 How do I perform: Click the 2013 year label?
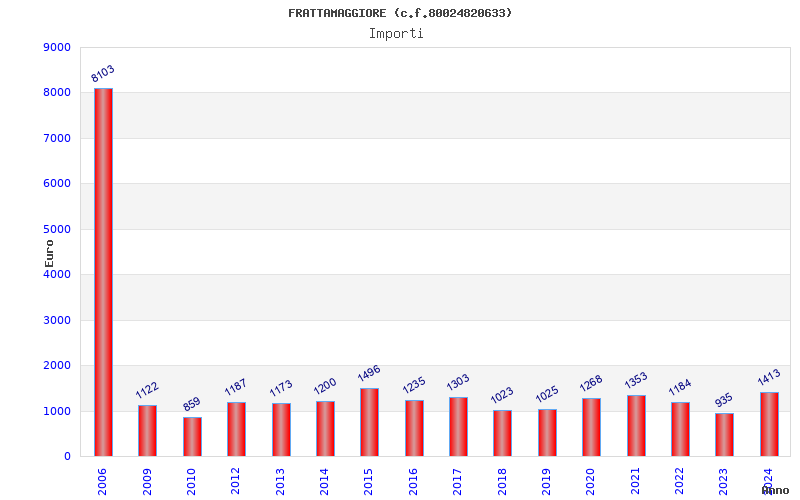[280, 482]
